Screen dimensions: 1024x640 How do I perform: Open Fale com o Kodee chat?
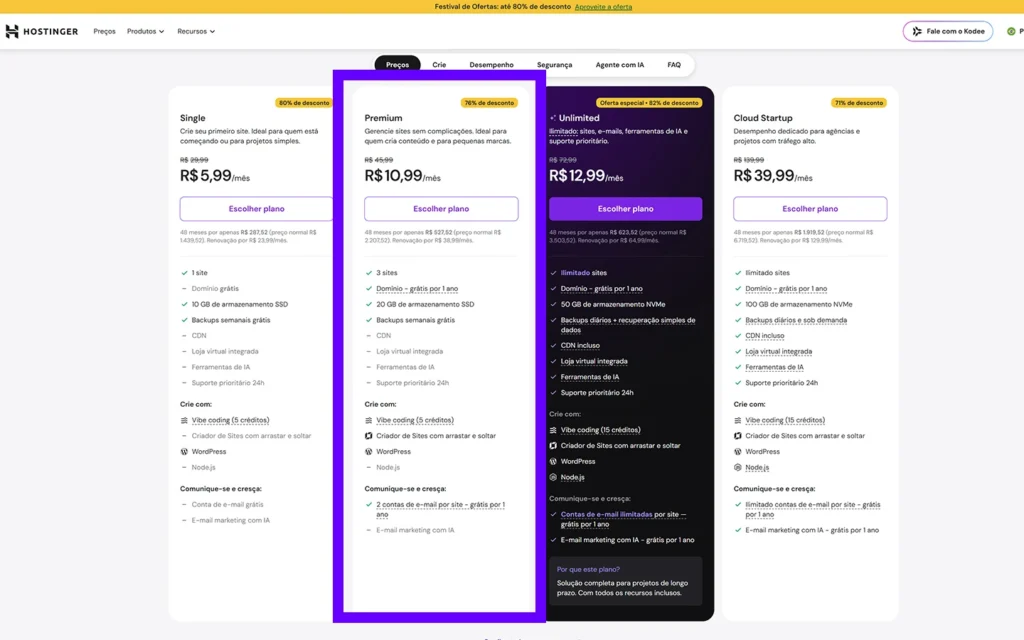948,31
